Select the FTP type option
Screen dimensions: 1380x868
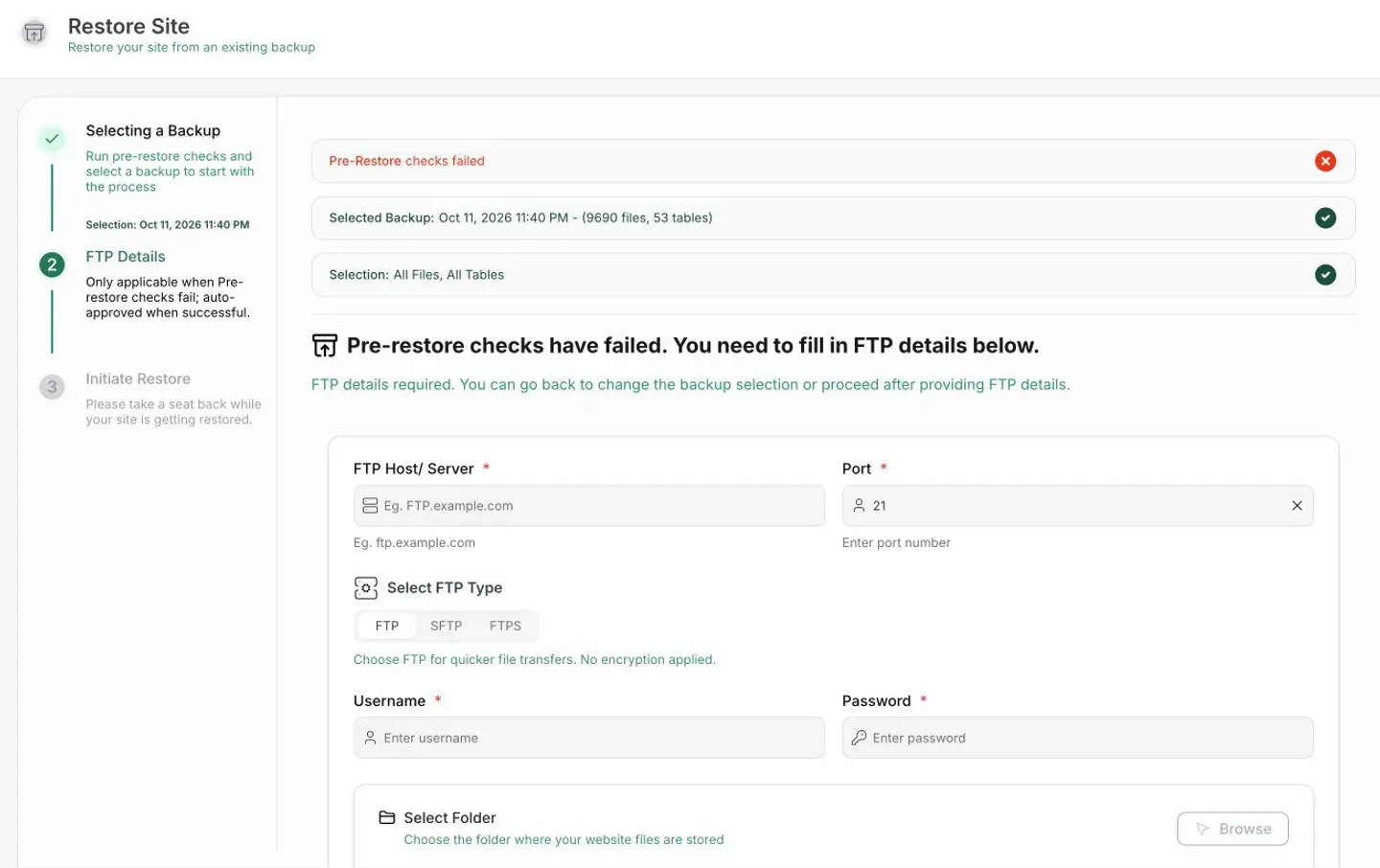[x=387, y=627]
